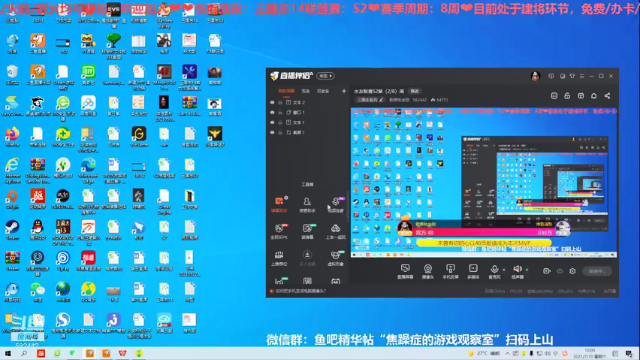The height and width of the screenshot is (360, 640).
Task: Add a 多媒体 media source
Action: click(x=473, y=271)
